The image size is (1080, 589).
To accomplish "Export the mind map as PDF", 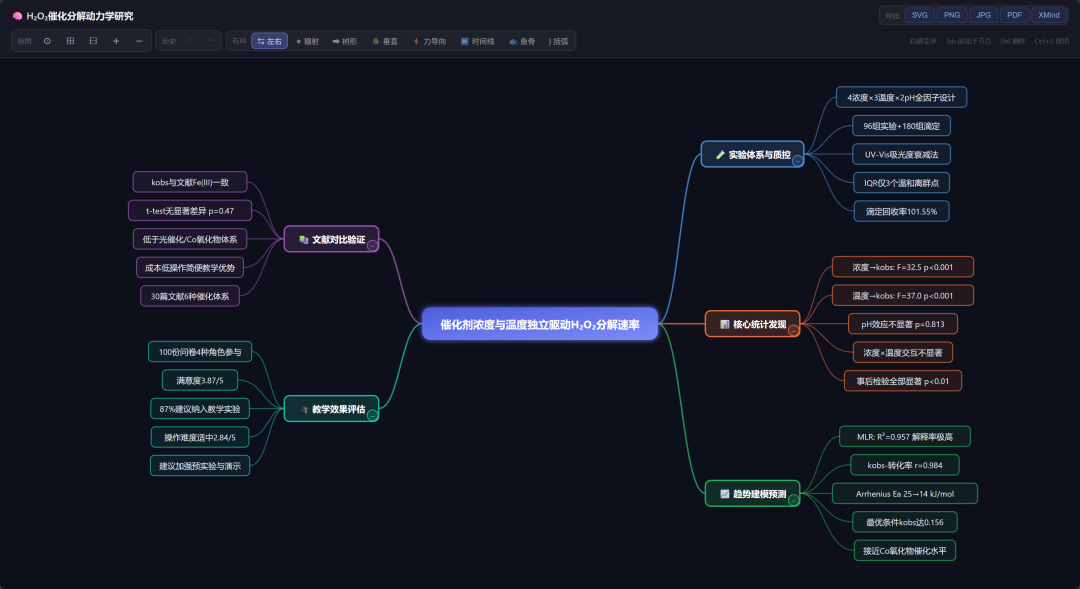I will tap(1015, 15).
